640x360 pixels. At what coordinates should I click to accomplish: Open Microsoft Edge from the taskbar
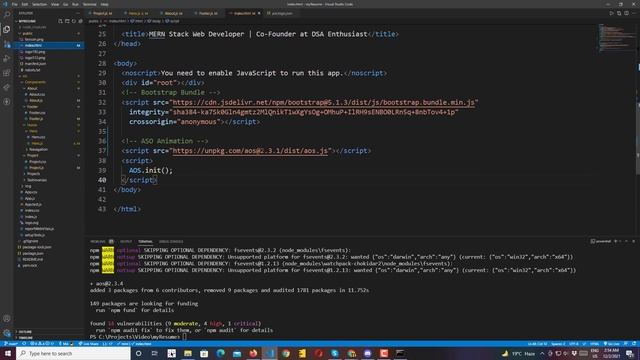point(220,353)
